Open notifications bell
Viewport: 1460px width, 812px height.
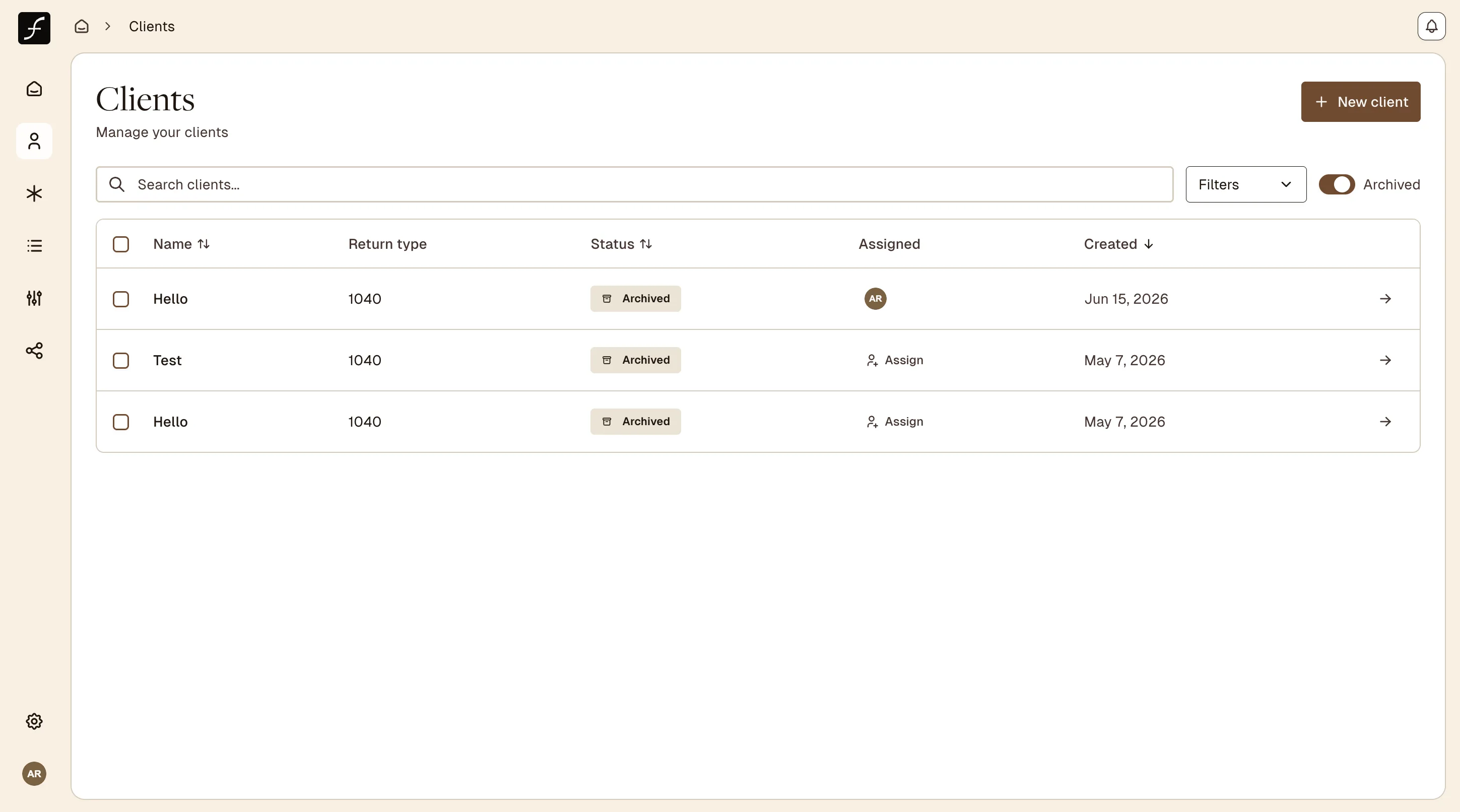[x=1431, y=26]
